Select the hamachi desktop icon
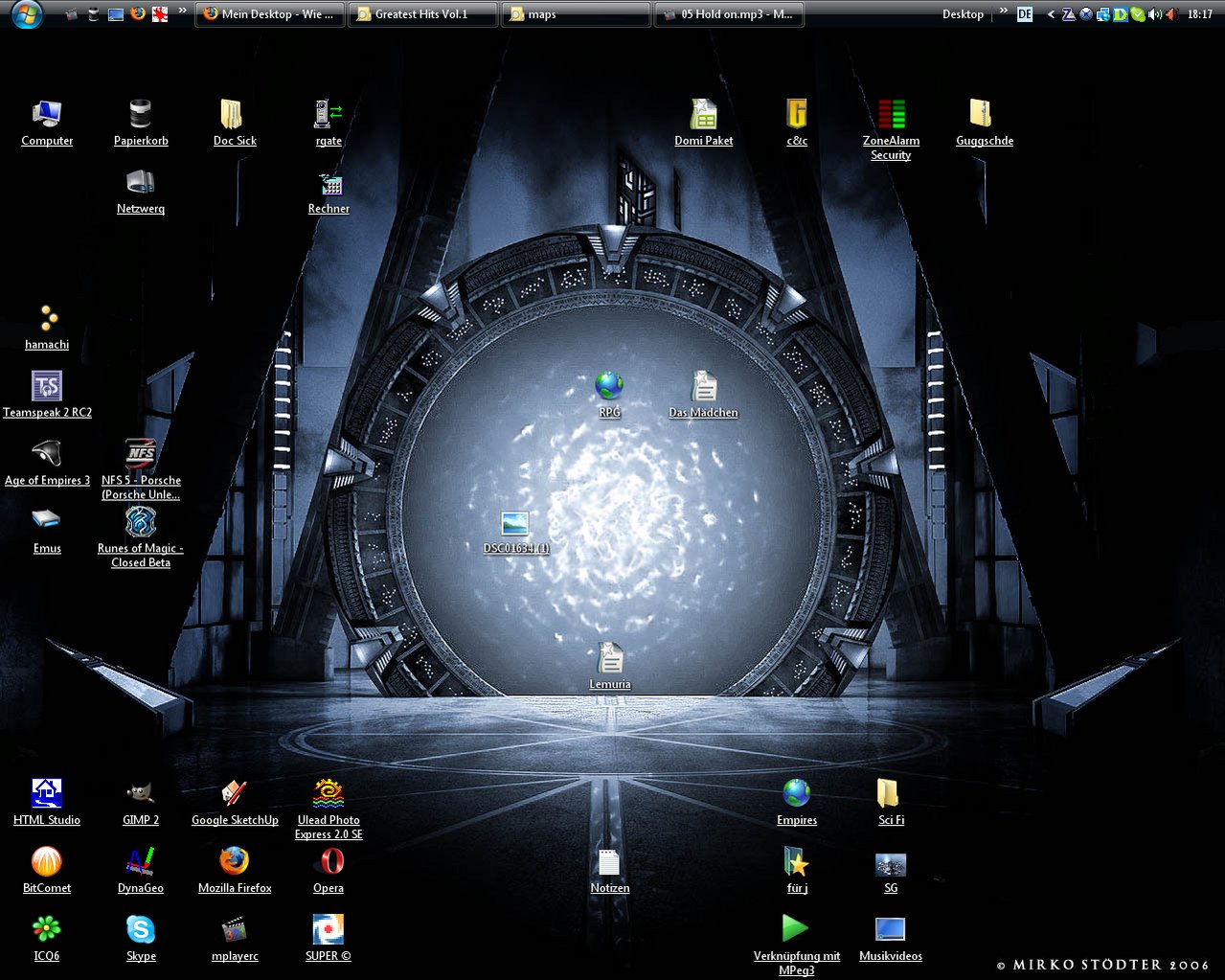Screen dimensions: 1225x980 (x=47, y=319)
